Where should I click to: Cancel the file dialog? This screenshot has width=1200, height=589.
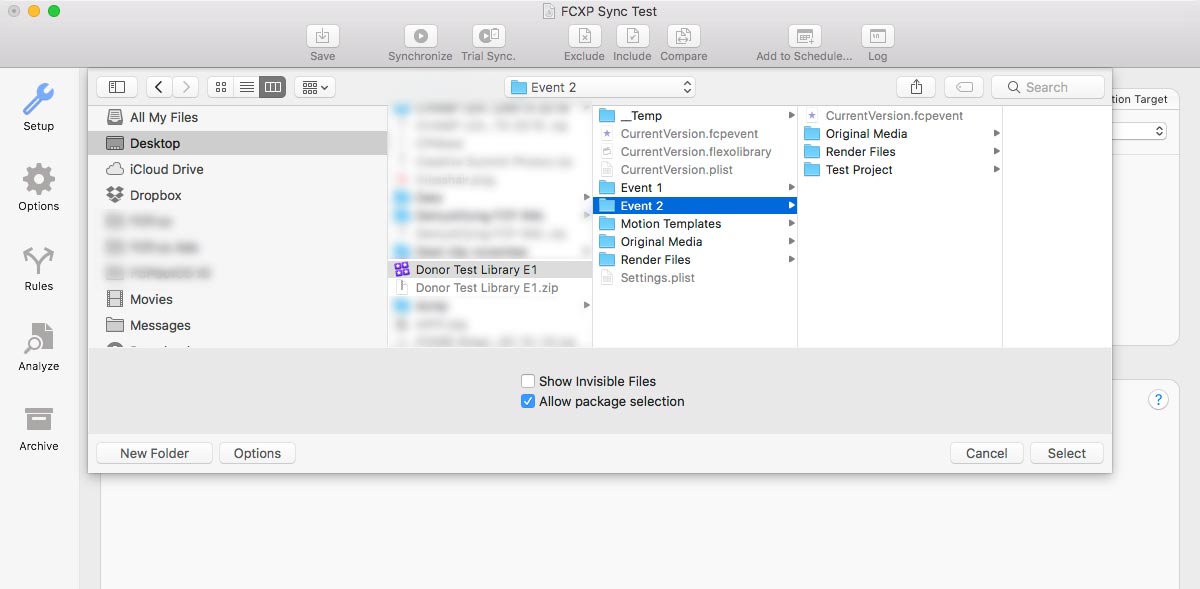point(986,453)
